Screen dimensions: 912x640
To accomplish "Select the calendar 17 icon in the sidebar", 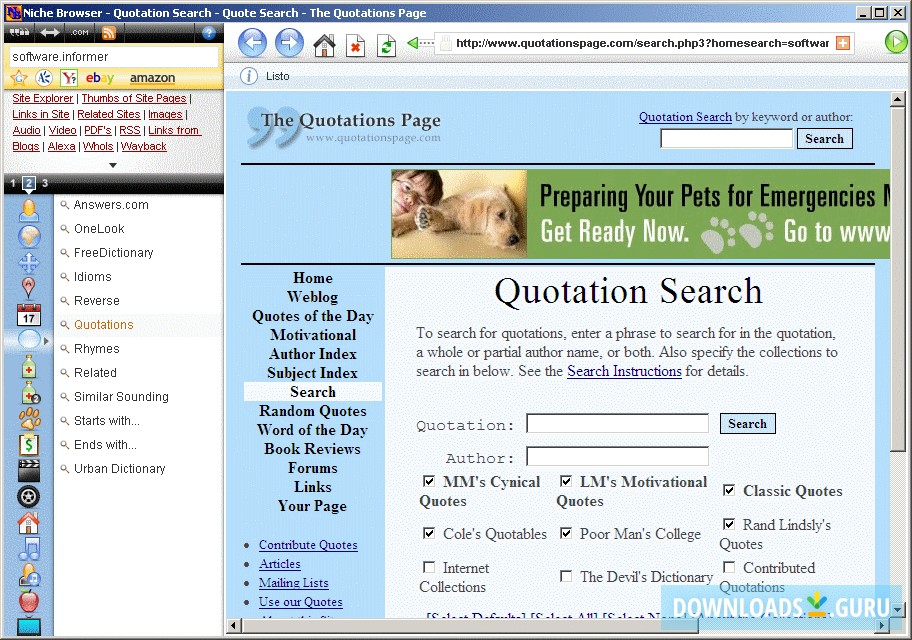I will coord(28,317).
